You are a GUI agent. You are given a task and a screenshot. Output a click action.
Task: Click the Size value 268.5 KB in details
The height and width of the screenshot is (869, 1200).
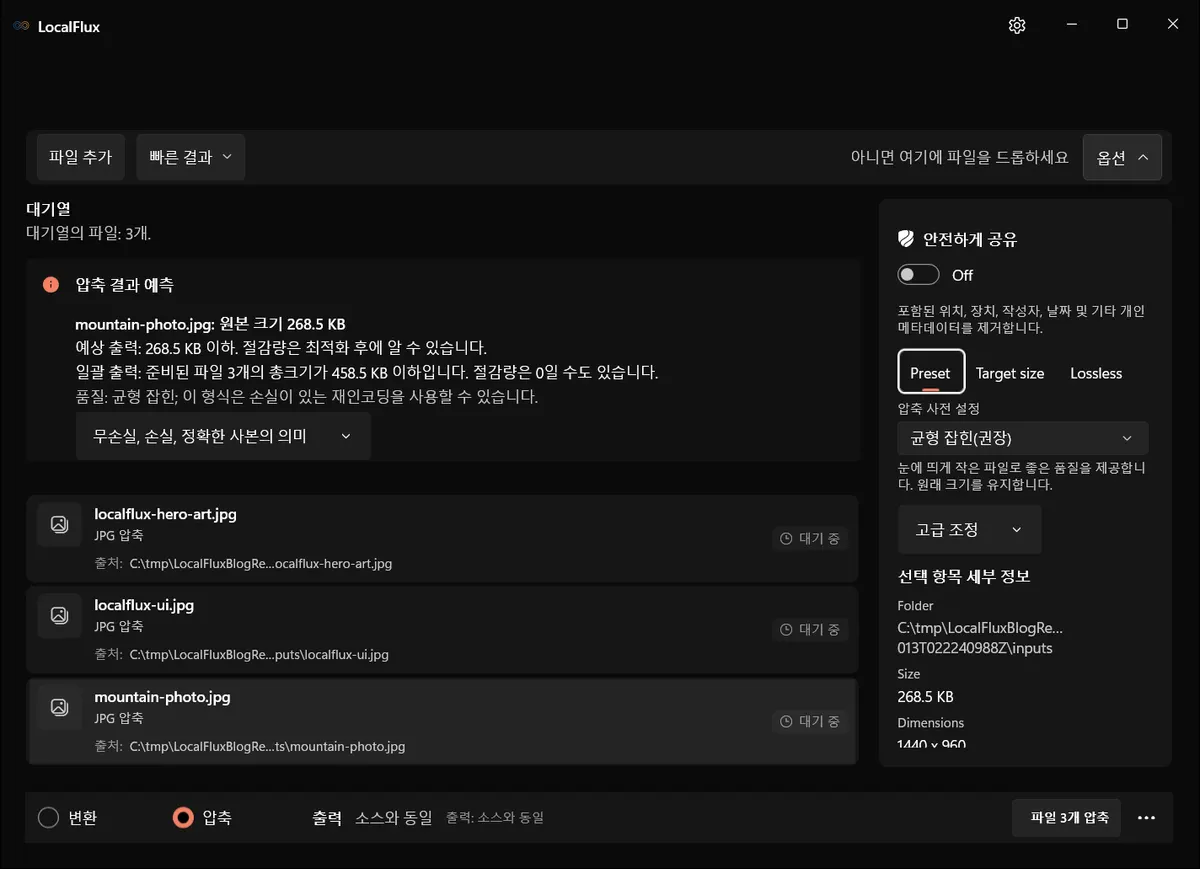pyautogui.click(x=925, y=696)
